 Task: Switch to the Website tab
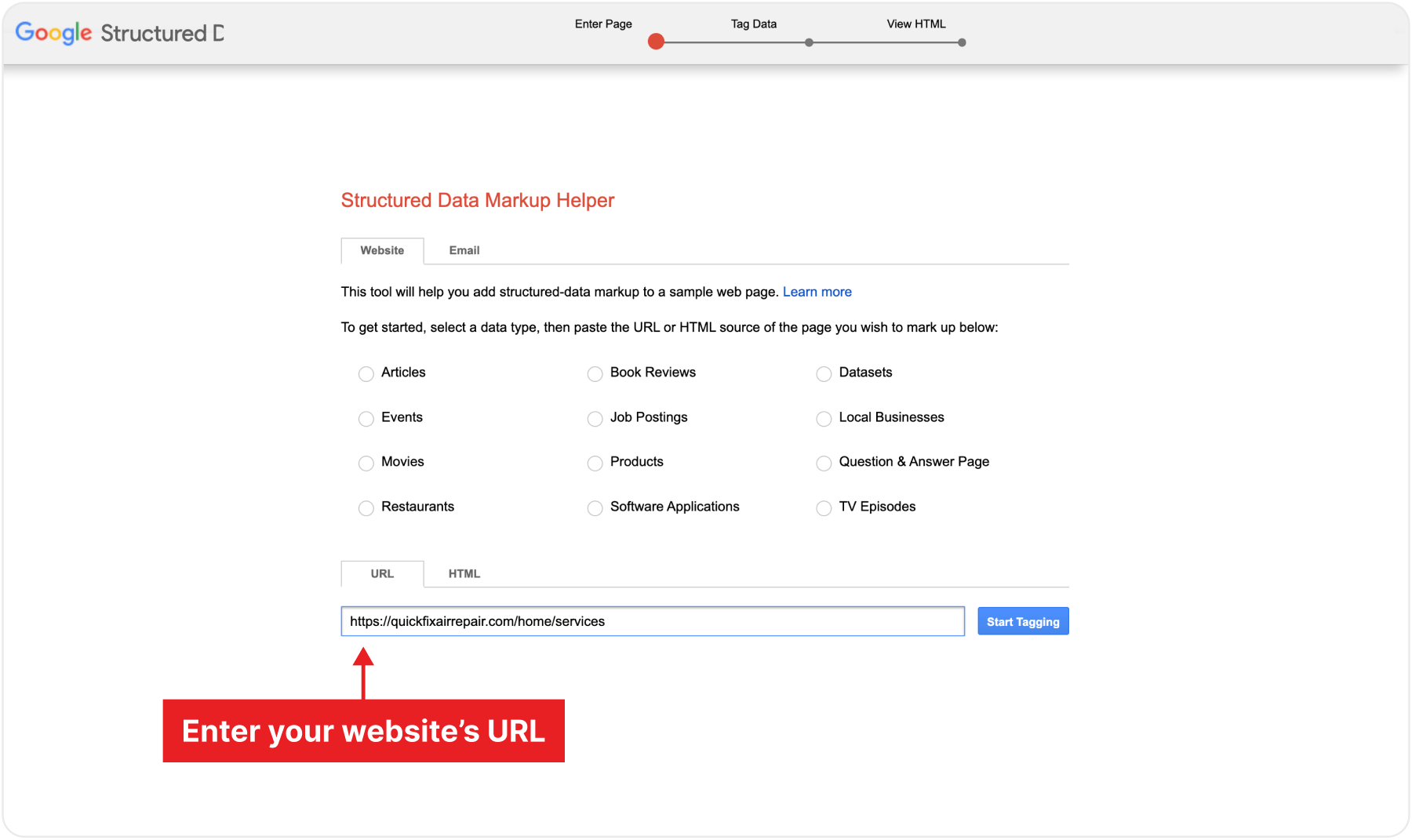[x=382, y=250]
